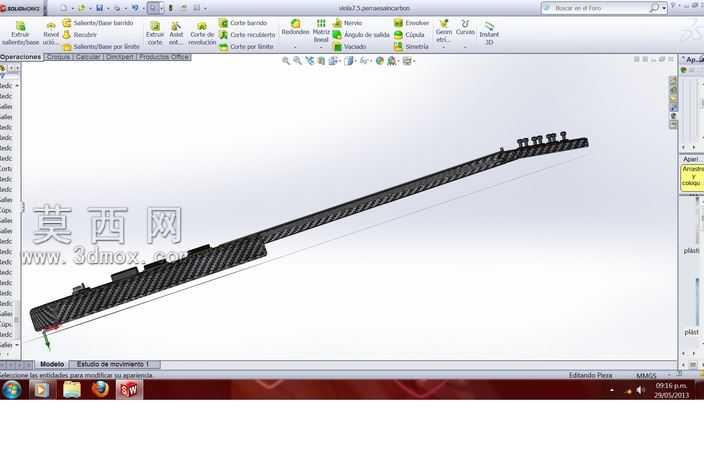Viewport: 704px width, 469px height.
Task: Click the Simetría mirror tool
Action: (411, 47)
